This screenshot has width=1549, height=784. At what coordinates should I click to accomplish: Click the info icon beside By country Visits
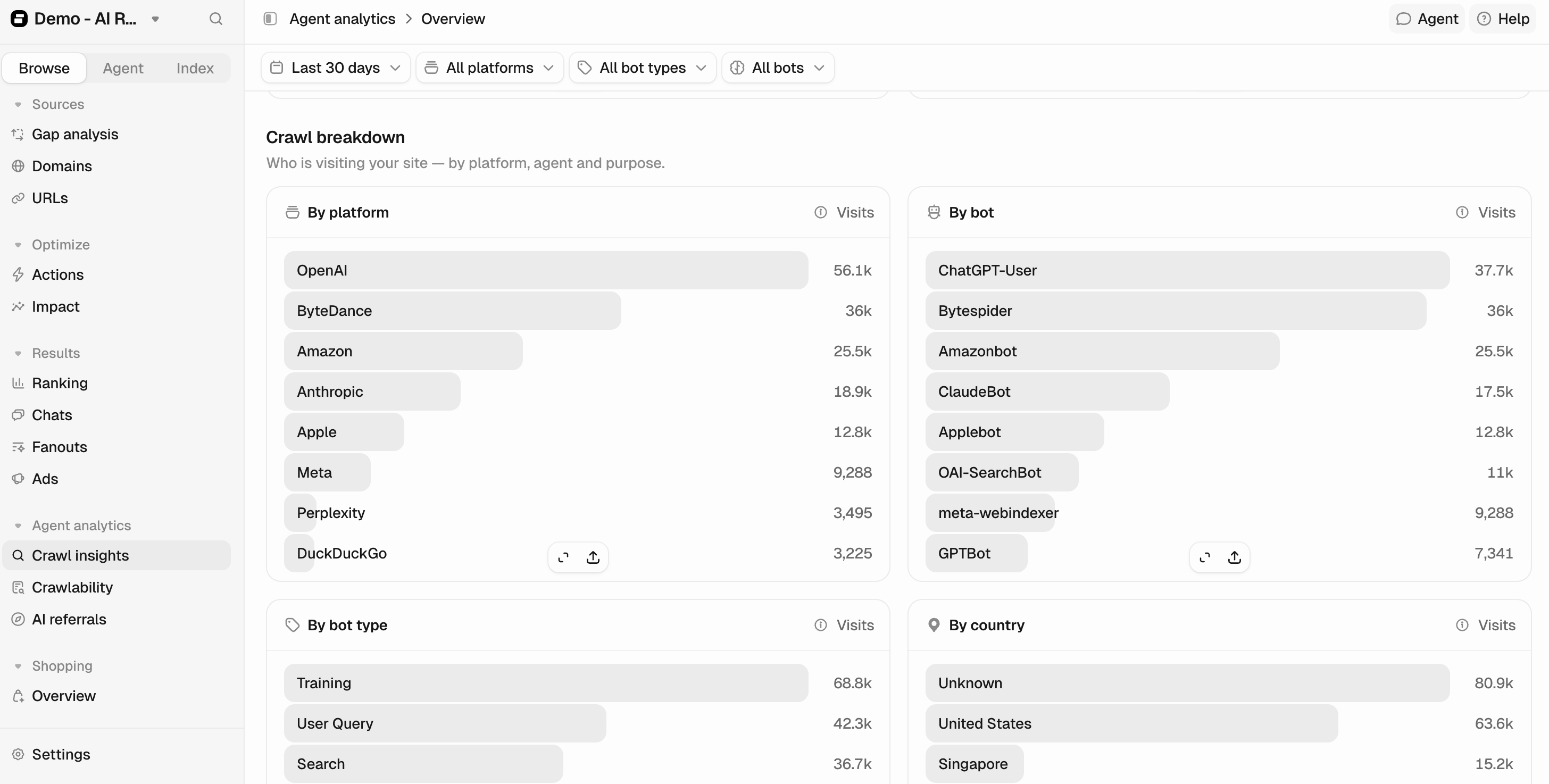pos(1462,625)
